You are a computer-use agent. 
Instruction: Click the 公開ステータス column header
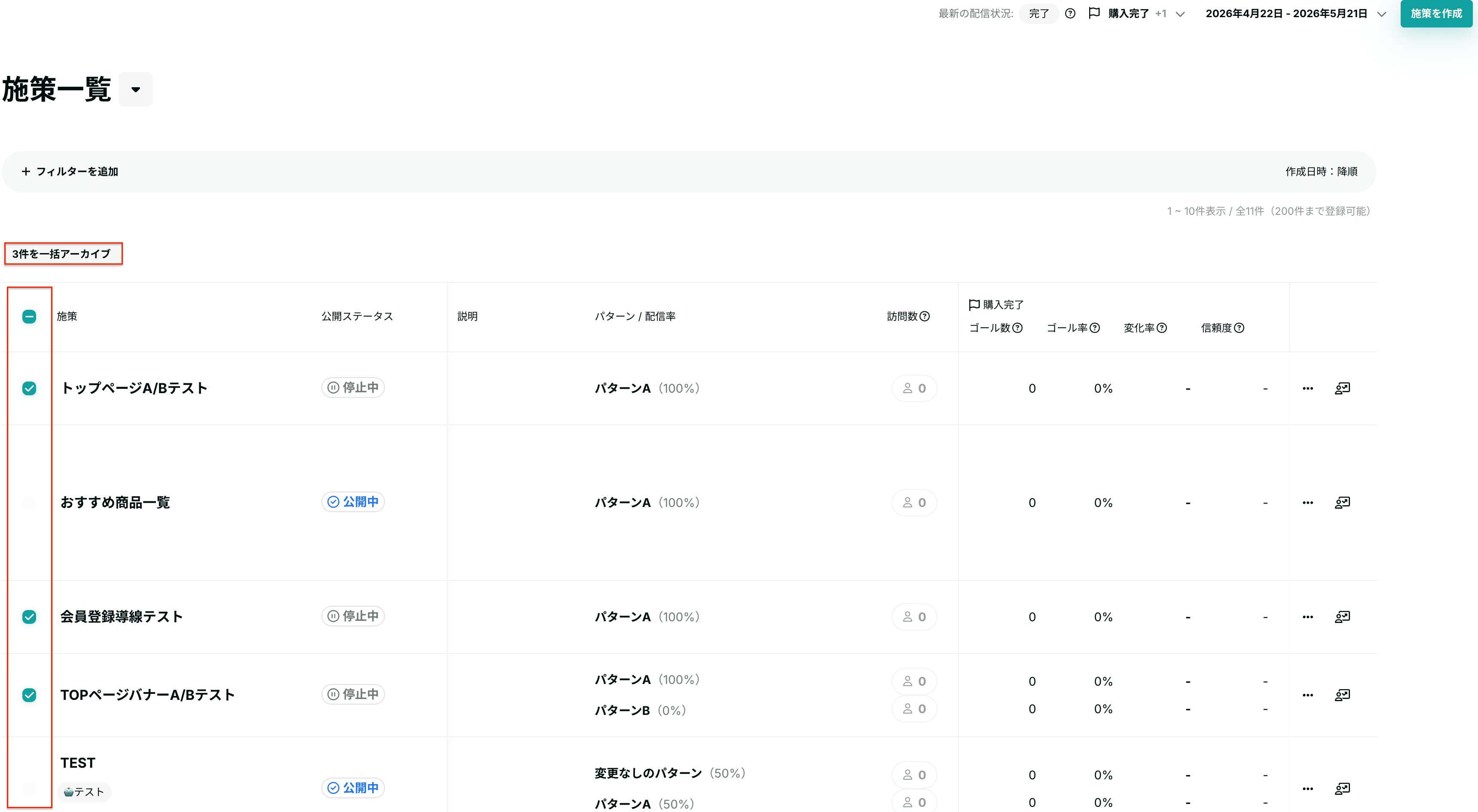[x=357, y=316]
